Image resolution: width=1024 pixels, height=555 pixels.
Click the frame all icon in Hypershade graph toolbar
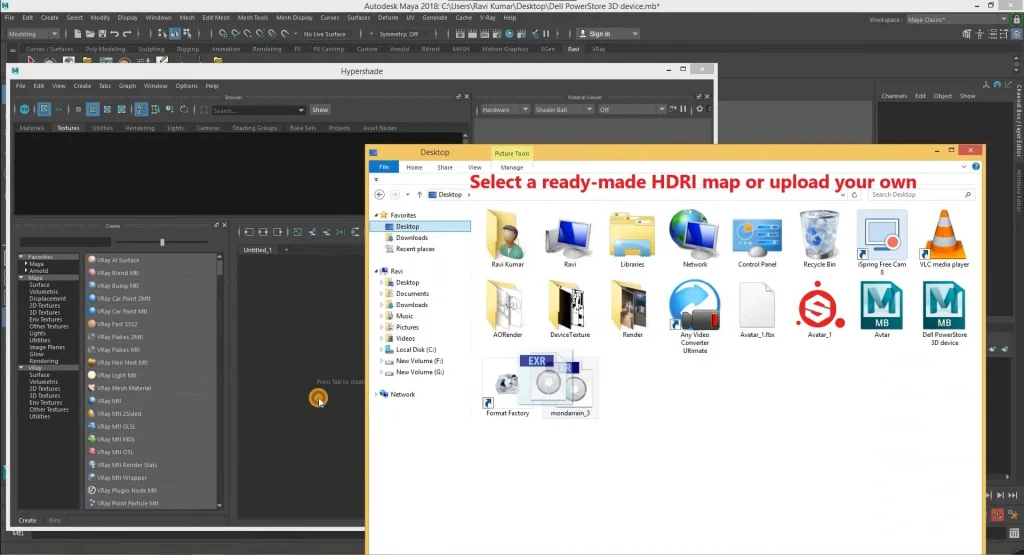click(298, 232)
